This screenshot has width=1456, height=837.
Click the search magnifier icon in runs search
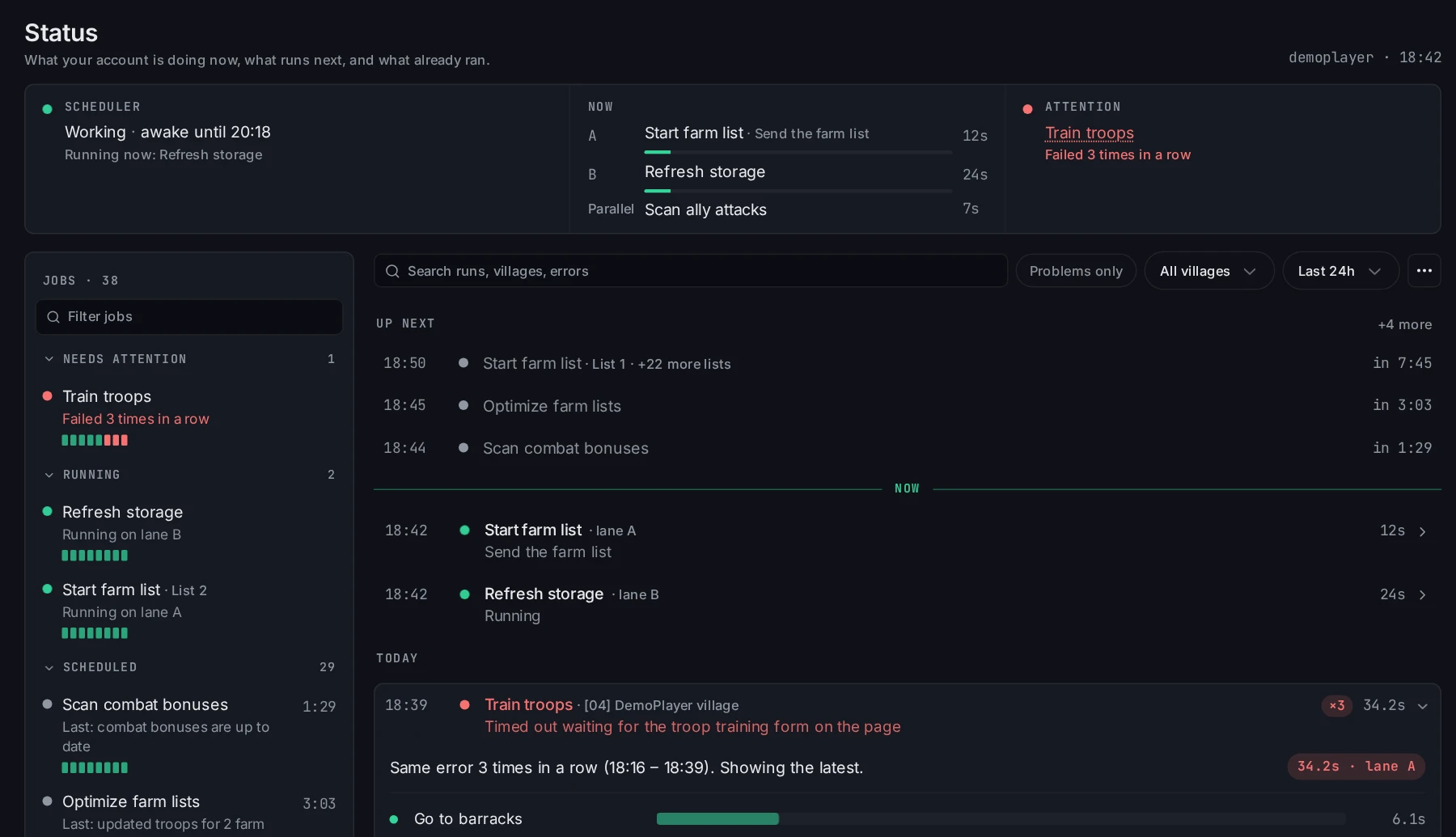pos(392,271)
